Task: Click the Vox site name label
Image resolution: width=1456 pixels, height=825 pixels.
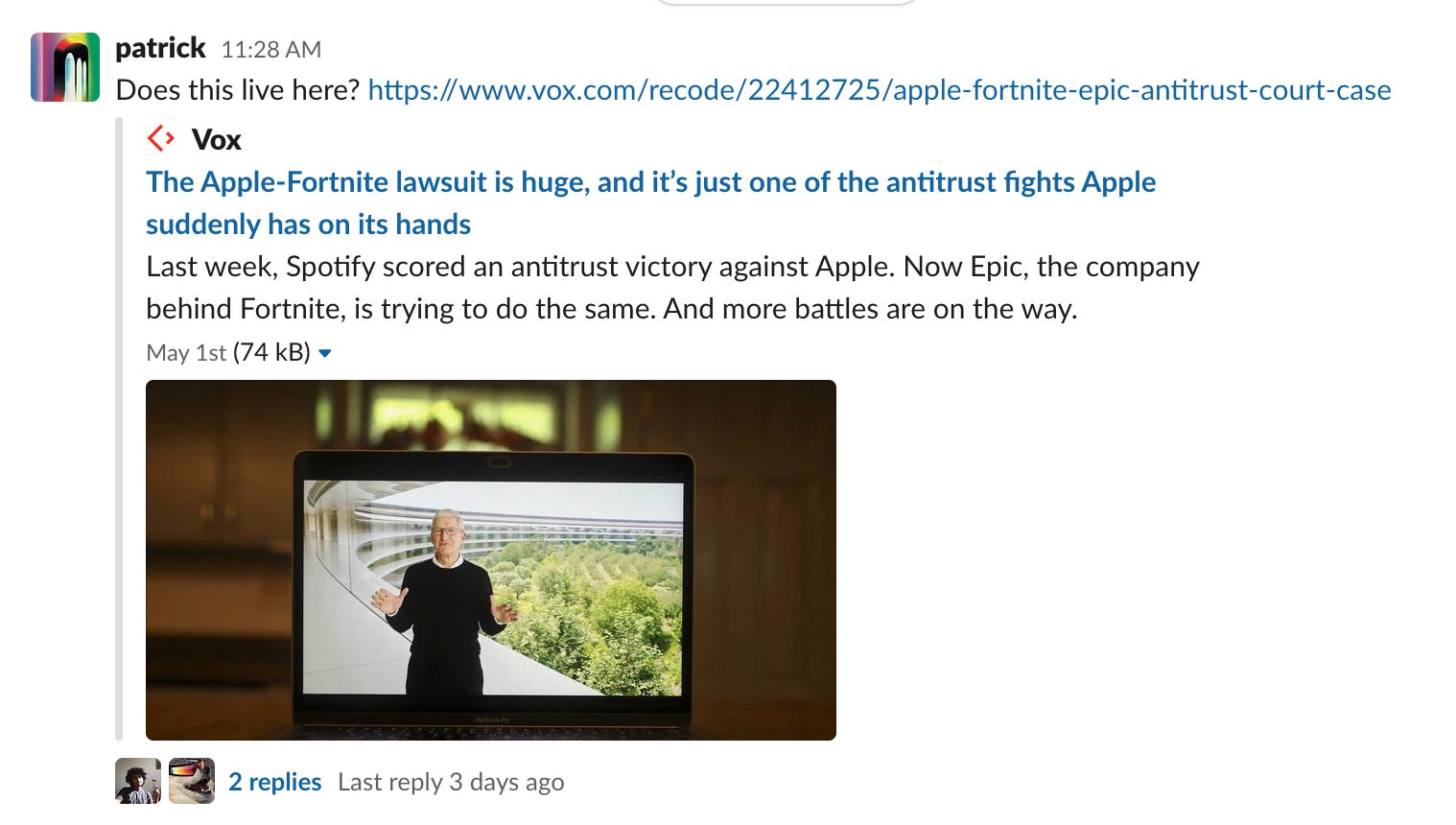Action: [217, 140]
